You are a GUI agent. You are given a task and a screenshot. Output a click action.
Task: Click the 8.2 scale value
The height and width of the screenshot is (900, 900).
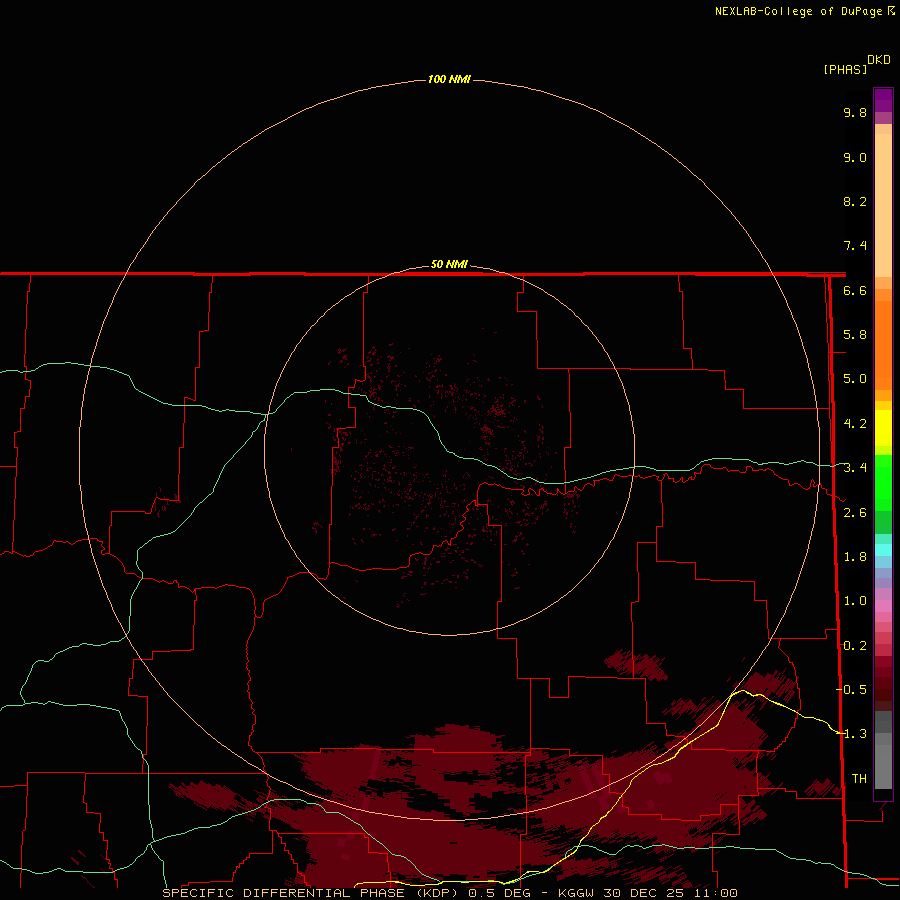click(855, 201)
